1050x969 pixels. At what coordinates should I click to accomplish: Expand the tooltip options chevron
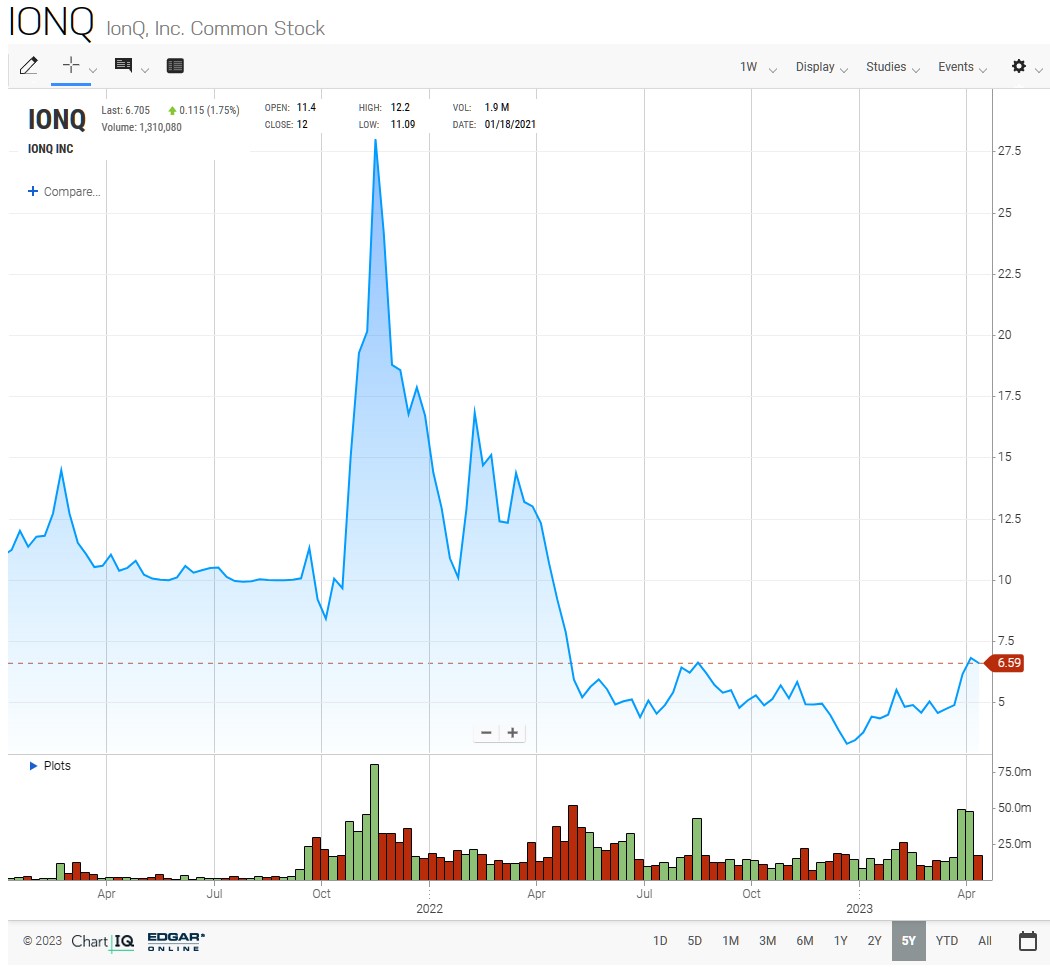[x=145, y=70]
